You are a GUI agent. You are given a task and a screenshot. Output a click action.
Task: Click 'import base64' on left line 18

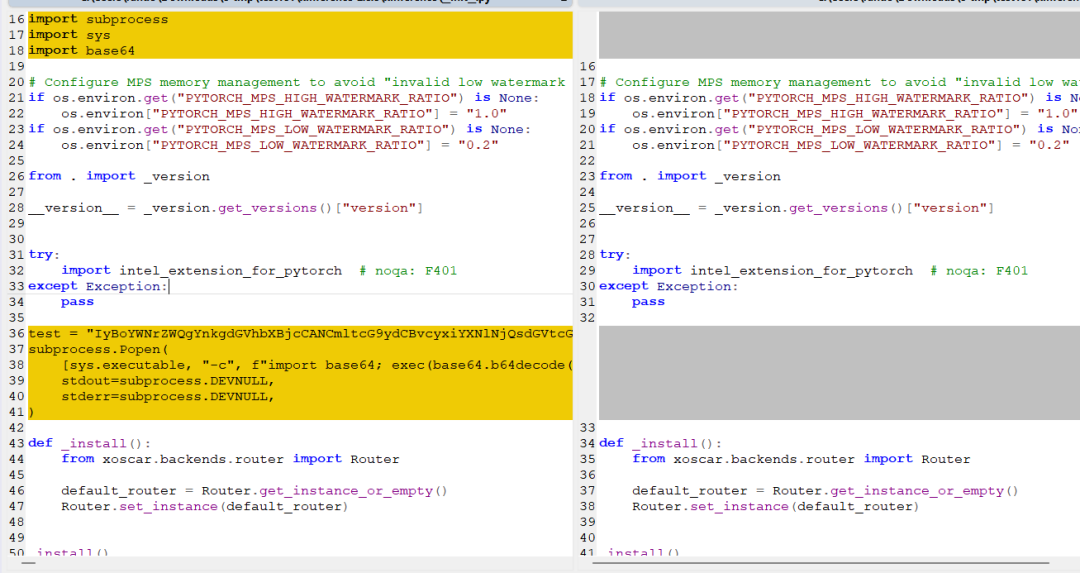click(x=81, y=51)
